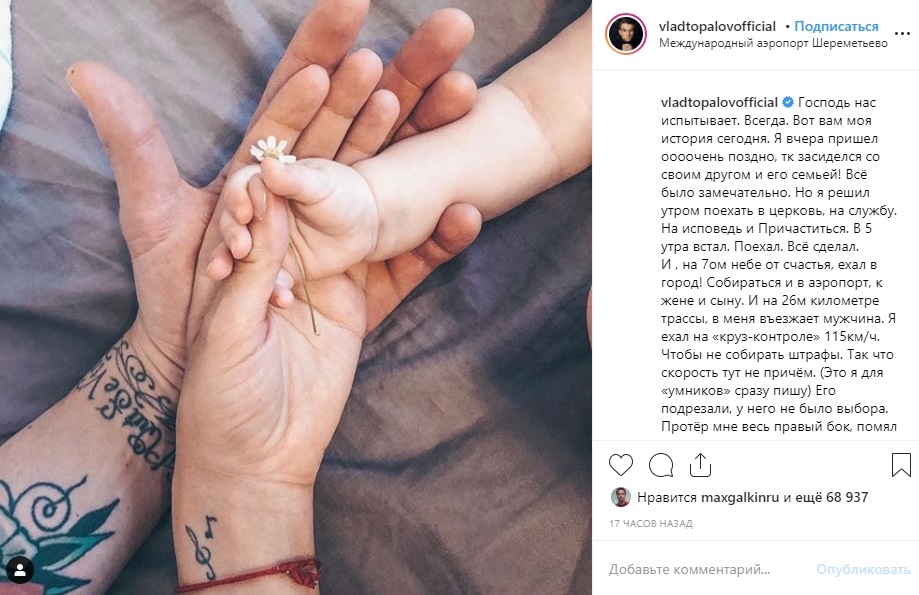Open maxgalkinru small avatar
Image resolution: width=919 pixels, height=595 pixels.
621,497
